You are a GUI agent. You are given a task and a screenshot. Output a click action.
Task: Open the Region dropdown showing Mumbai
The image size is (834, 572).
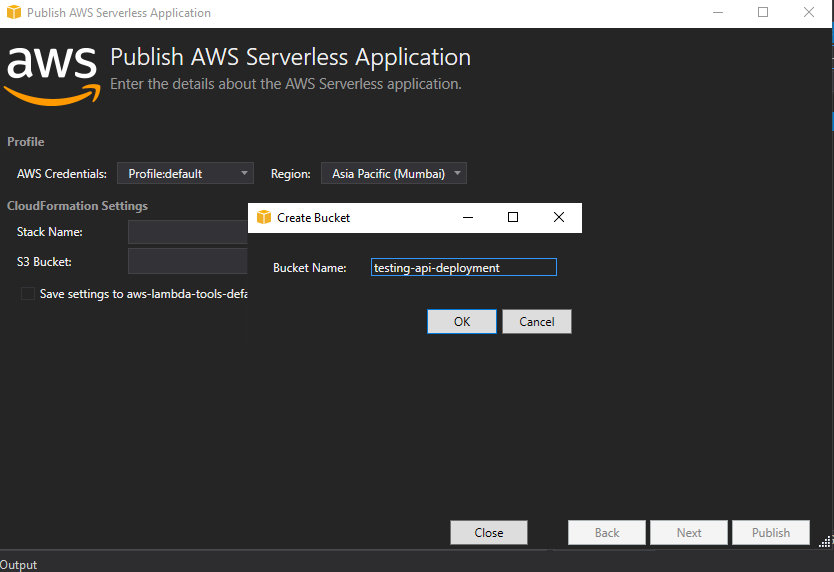(394, 173)
